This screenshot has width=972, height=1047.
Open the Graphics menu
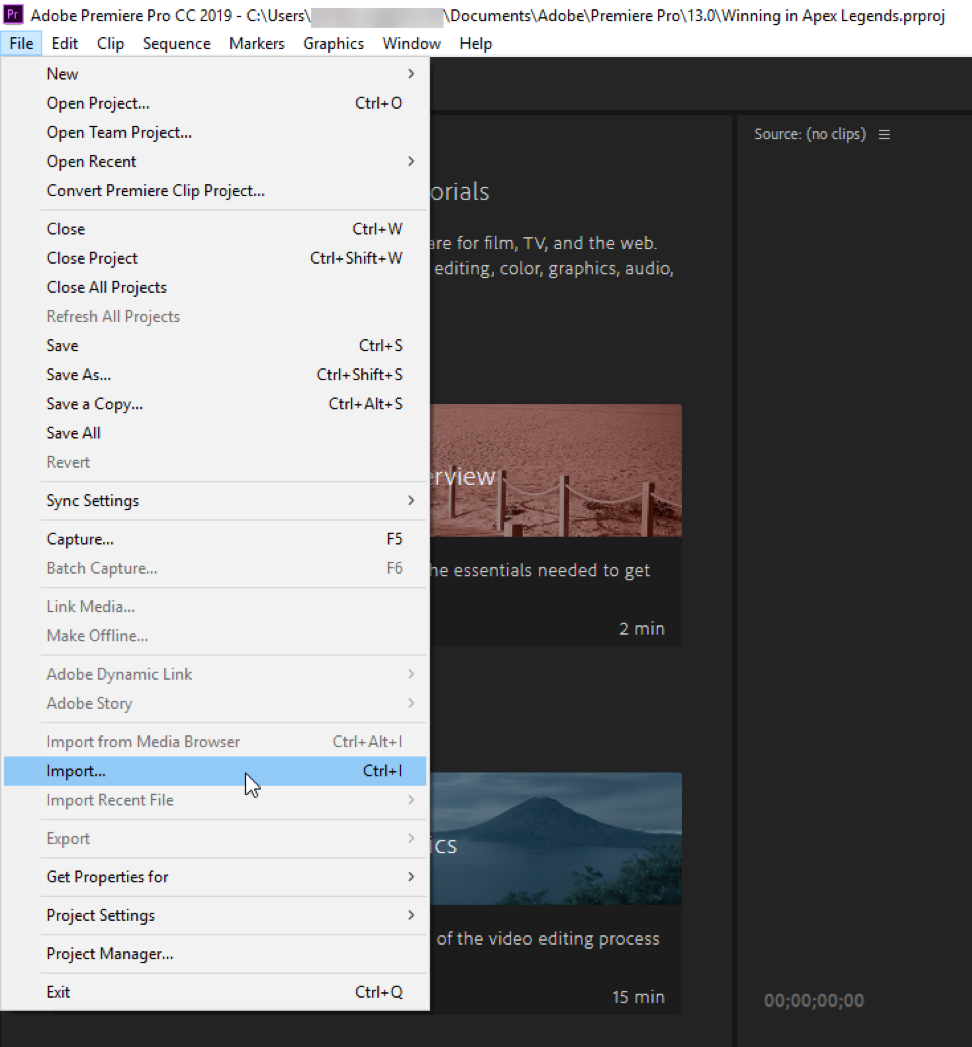coord(333,44)
